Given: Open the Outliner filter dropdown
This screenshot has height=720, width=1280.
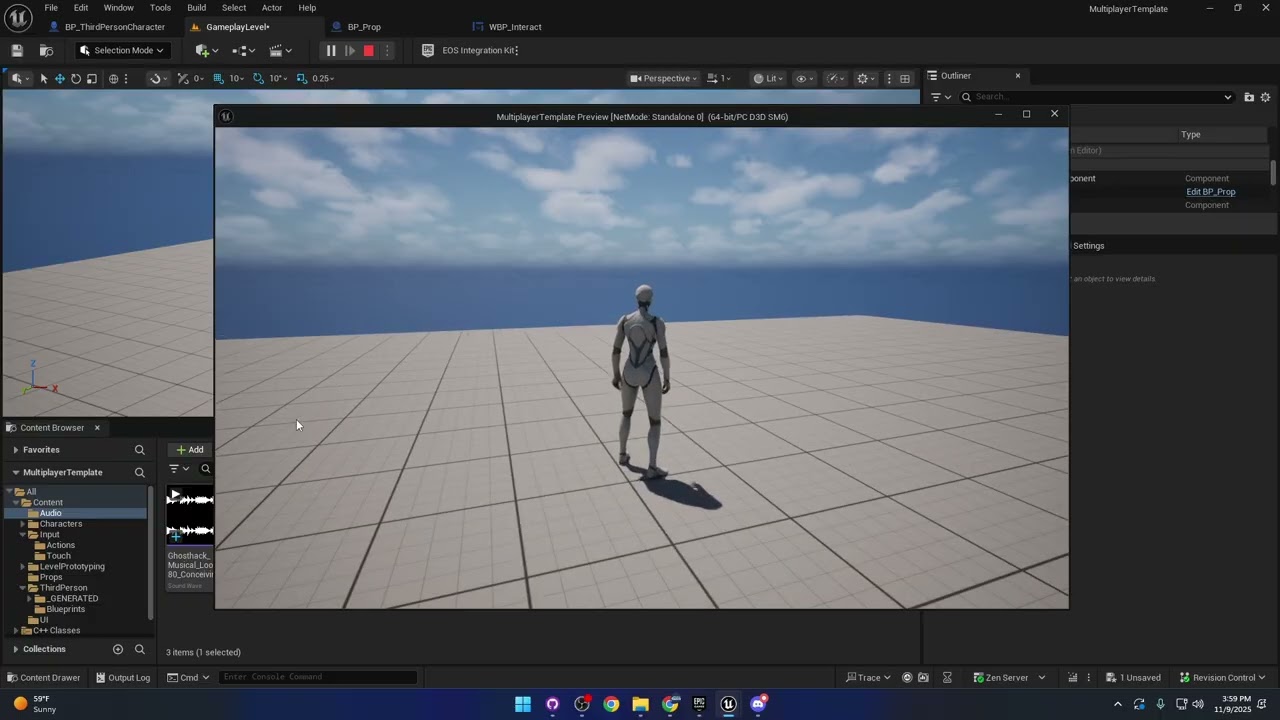Looking at the screenshot, I should tap(940, 97).
